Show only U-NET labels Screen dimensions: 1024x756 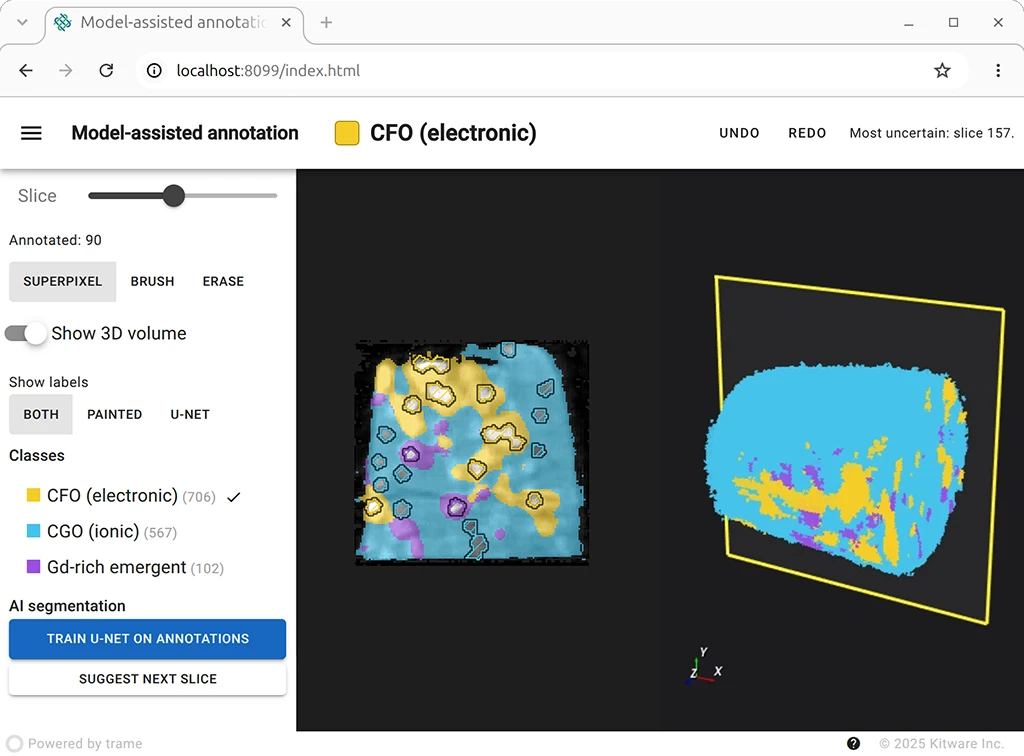pyautogui.click(x=190, y=415)
